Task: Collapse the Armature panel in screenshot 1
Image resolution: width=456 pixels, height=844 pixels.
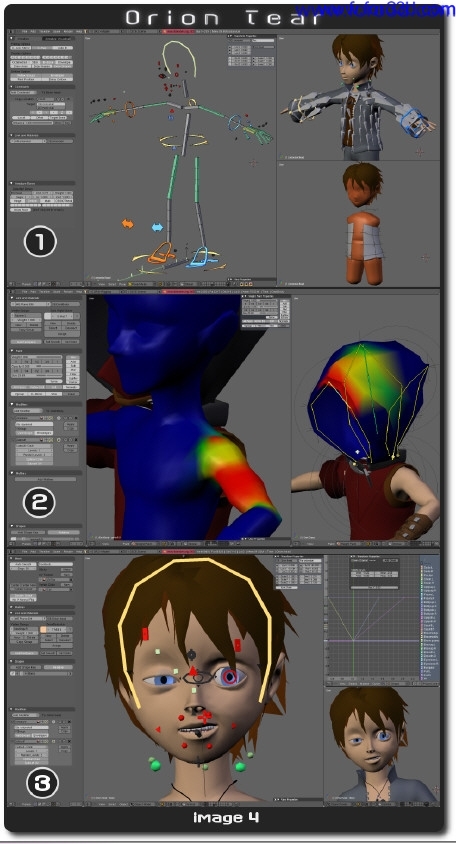Action: click(11, 38)
